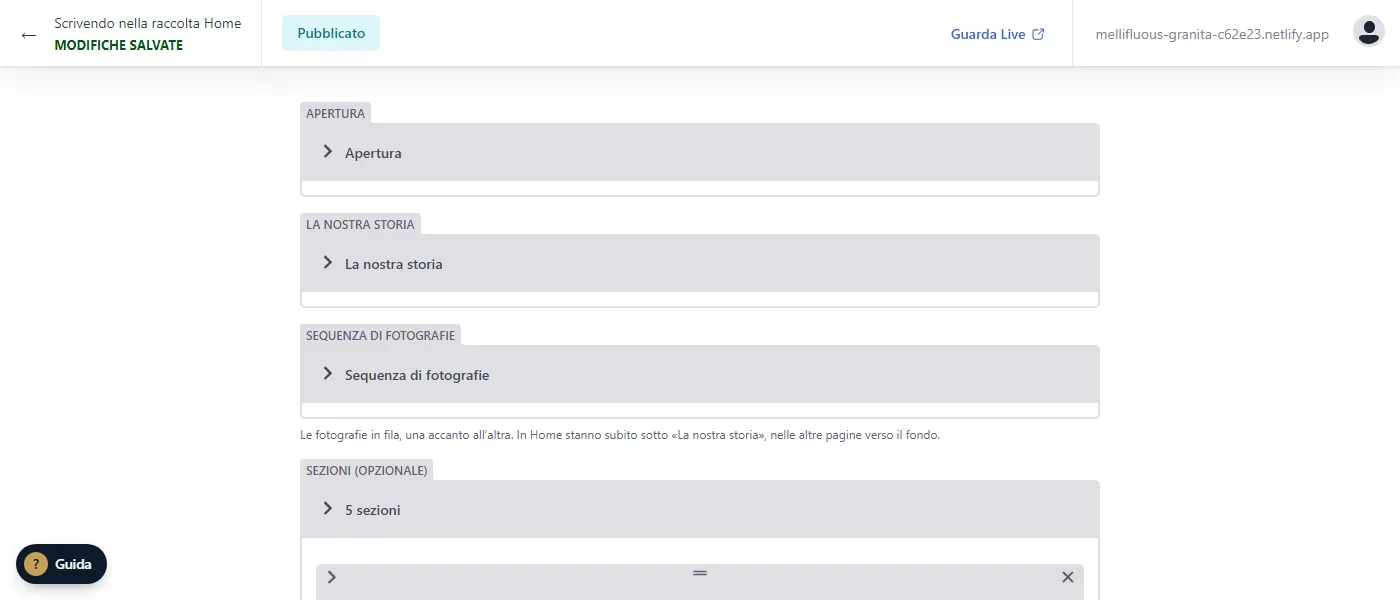Viewport: 1400px width, 600px height.
Task: Click the SEZIONI (OPZIONALE) field label
Action: [x=366, y=470]
